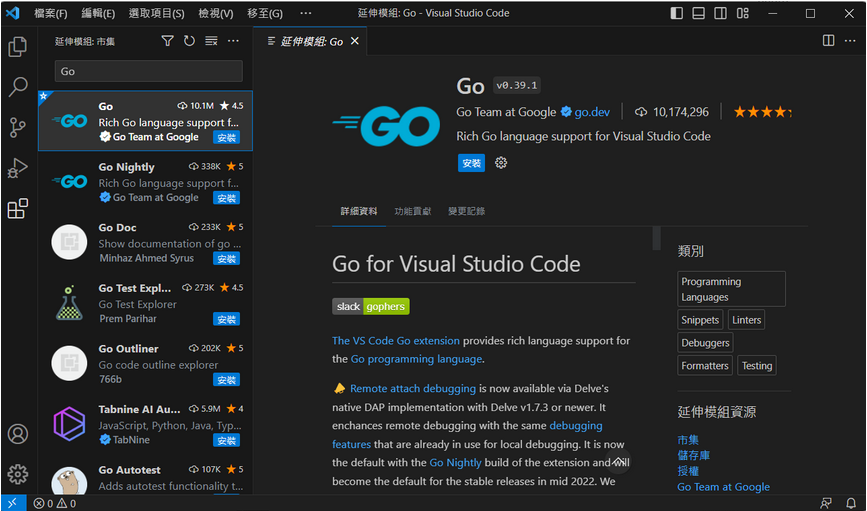The image size is (867, 511).
Task: Split the editor to the right
Action: pos(828,41)
